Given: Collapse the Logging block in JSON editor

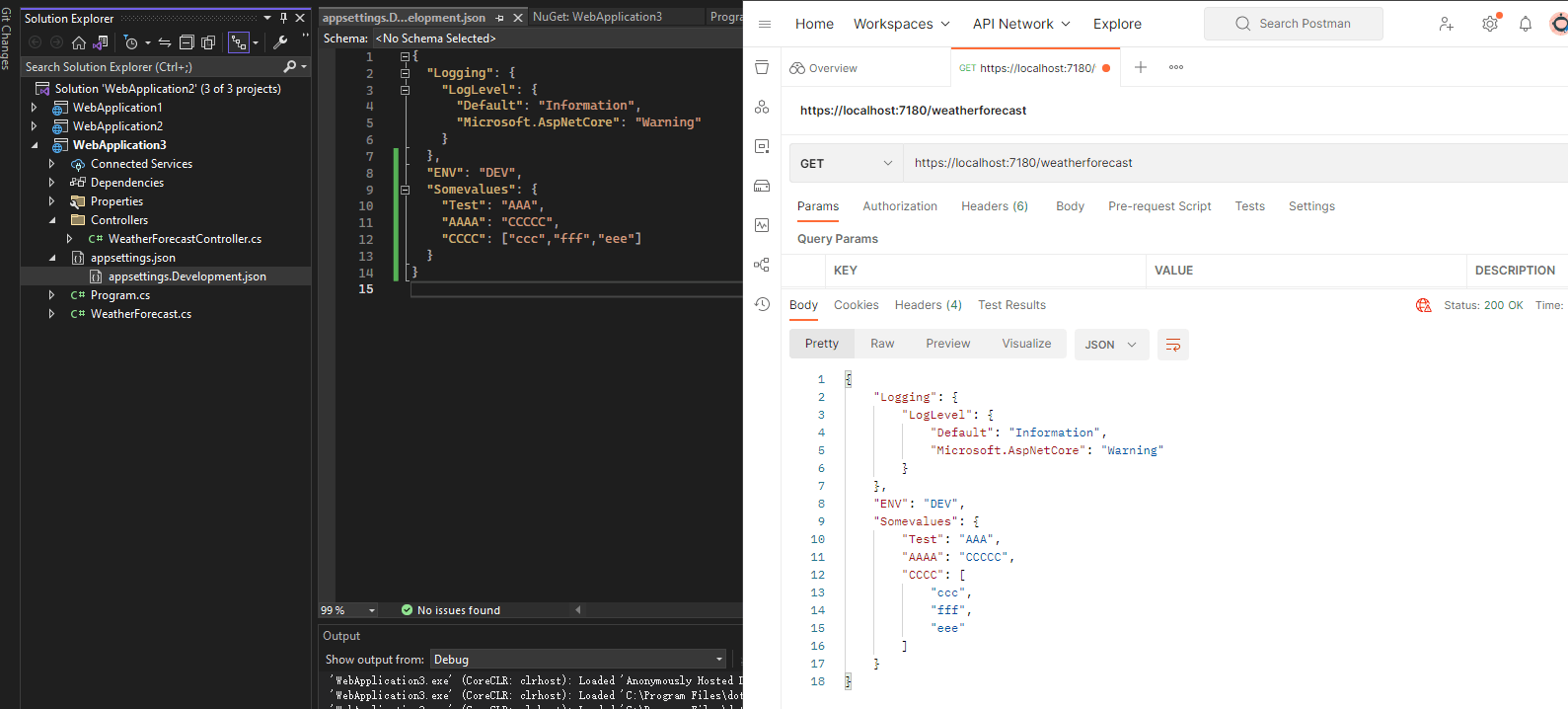Looking at the screenshot, I should [x=405, y=73].
